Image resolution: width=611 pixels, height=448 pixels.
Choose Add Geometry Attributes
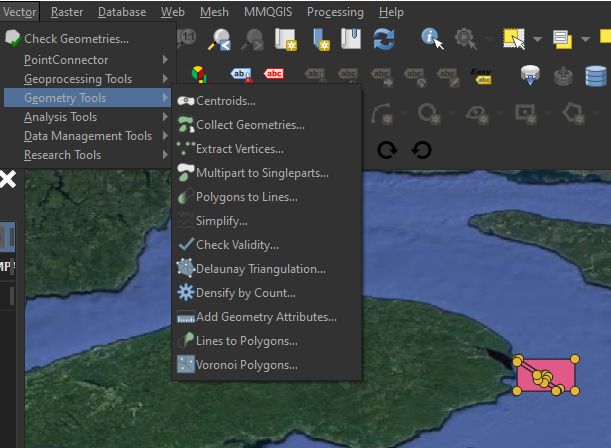click(267, 317)
